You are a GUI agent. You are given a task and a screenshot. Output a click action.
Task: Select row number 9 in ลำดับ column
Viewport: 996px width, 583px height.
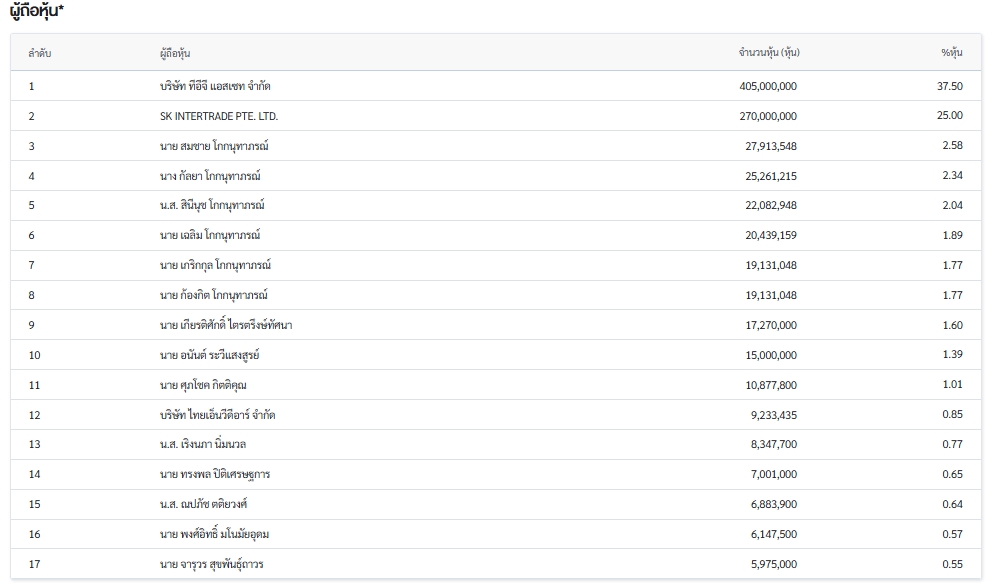click(x=32, y=325)
